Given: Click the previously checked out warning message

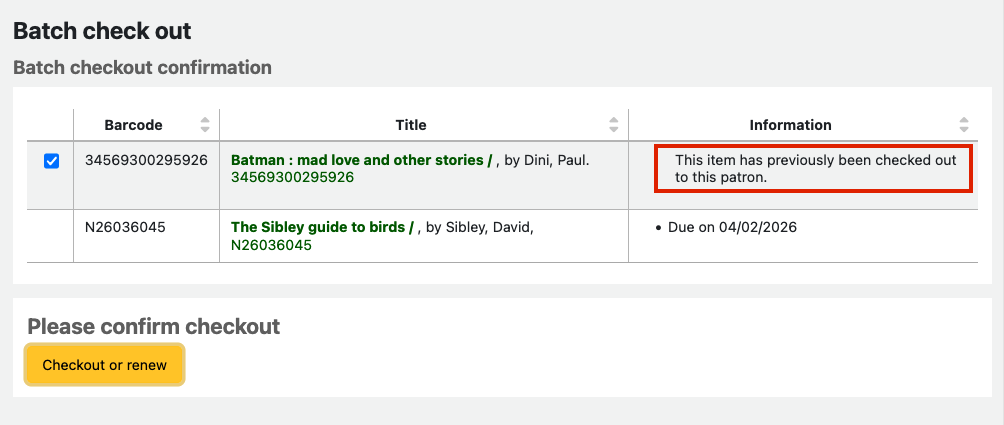Looking at the screenshot, I should point(815,168).
